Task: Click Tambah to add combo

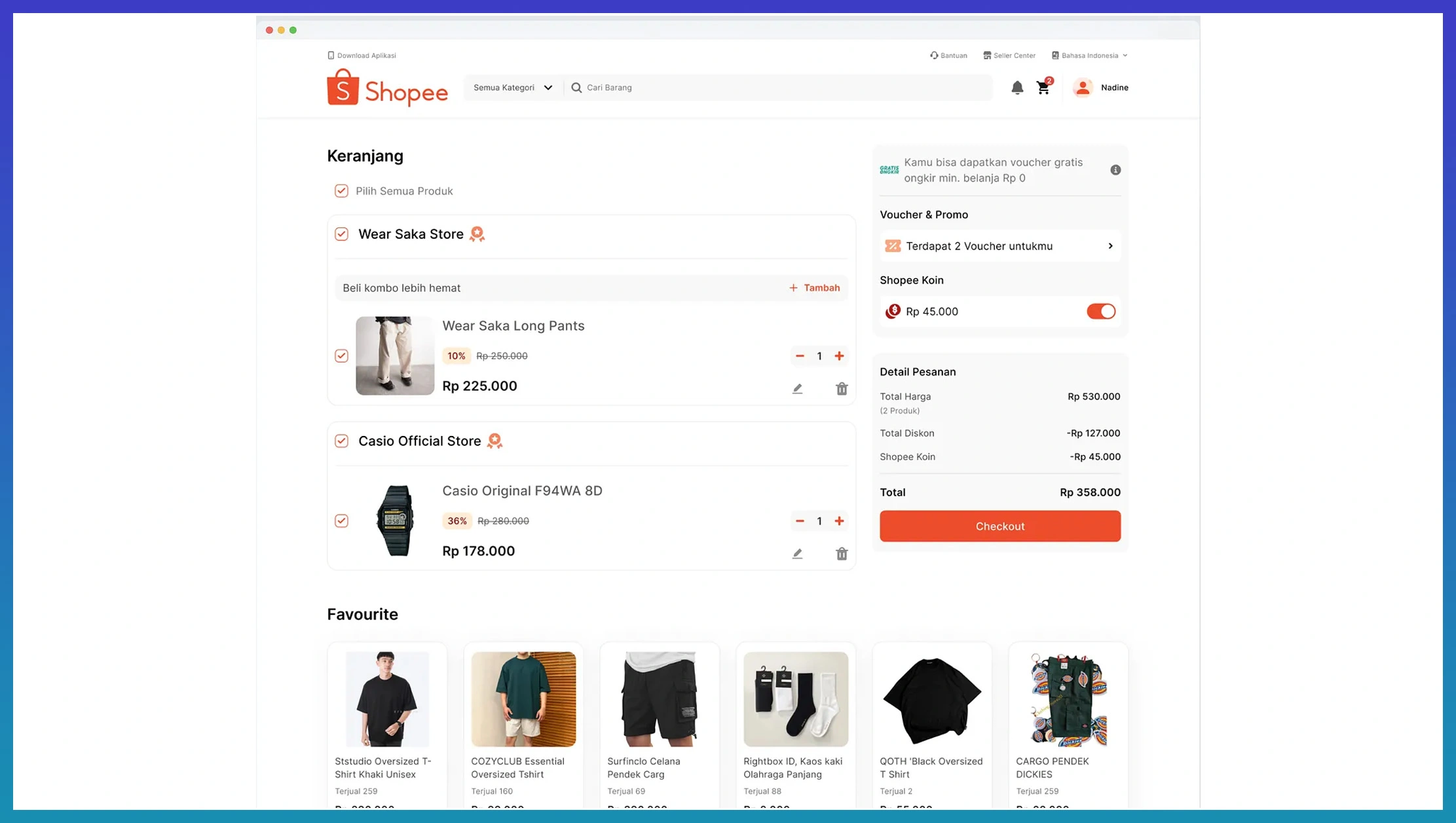Action: 814,288
